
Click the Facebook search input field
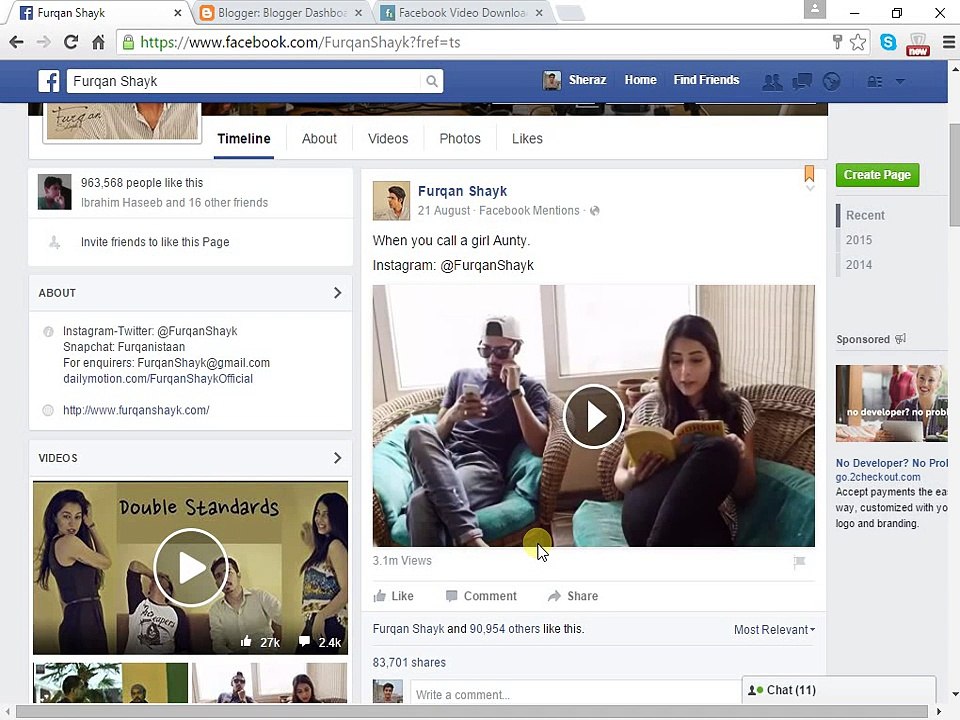tap(244, 81)
